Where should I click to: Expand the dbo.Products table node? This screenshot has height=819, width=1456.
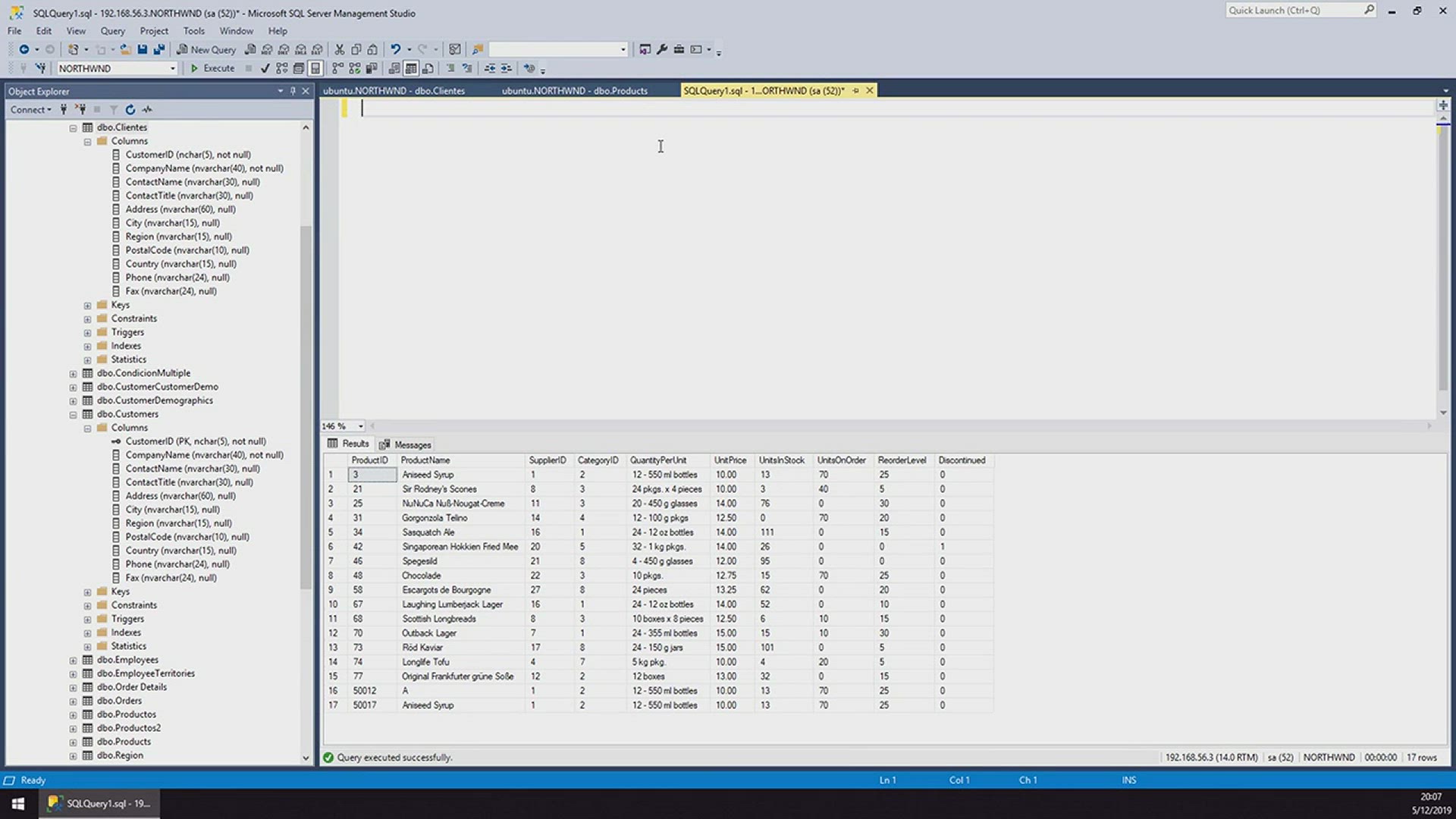coord(74,742)
